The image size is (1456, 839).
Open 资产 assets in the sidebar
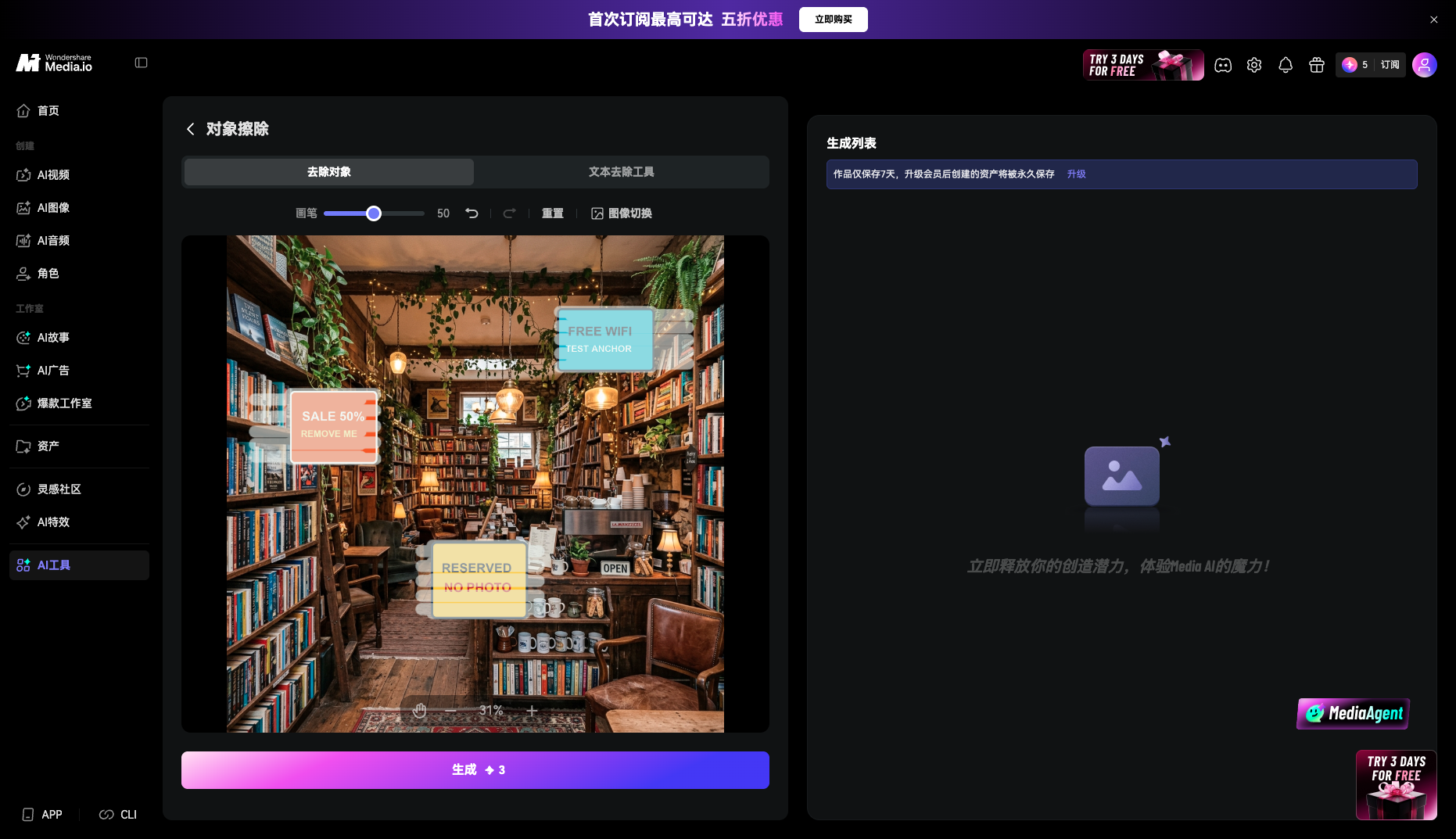pyautogui.click(x=79, y=446)
